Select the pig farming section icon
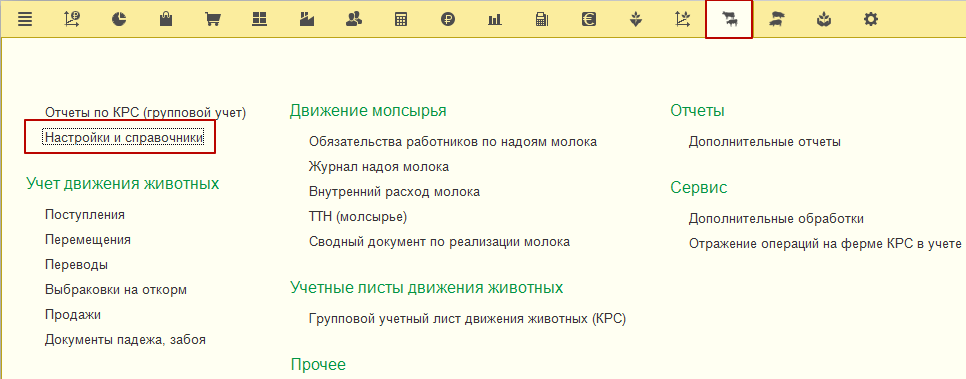The image size is (966, 379). click(x=777, y=20)
